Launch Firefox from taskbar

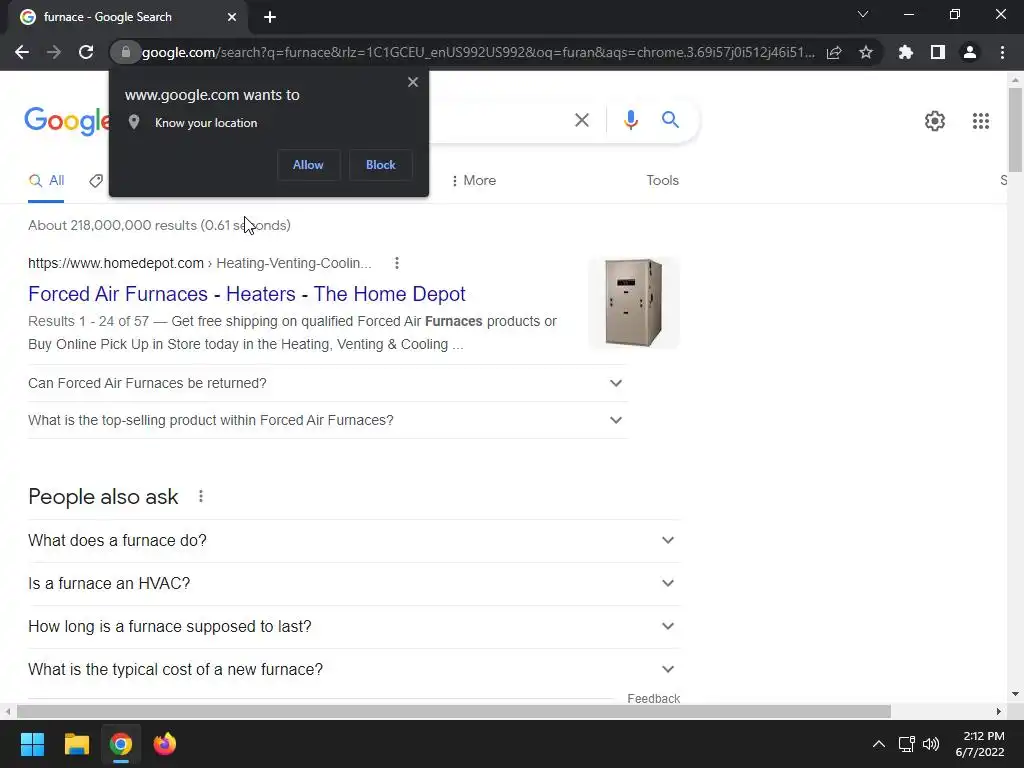pyautogui.click(x=165, y=744)
